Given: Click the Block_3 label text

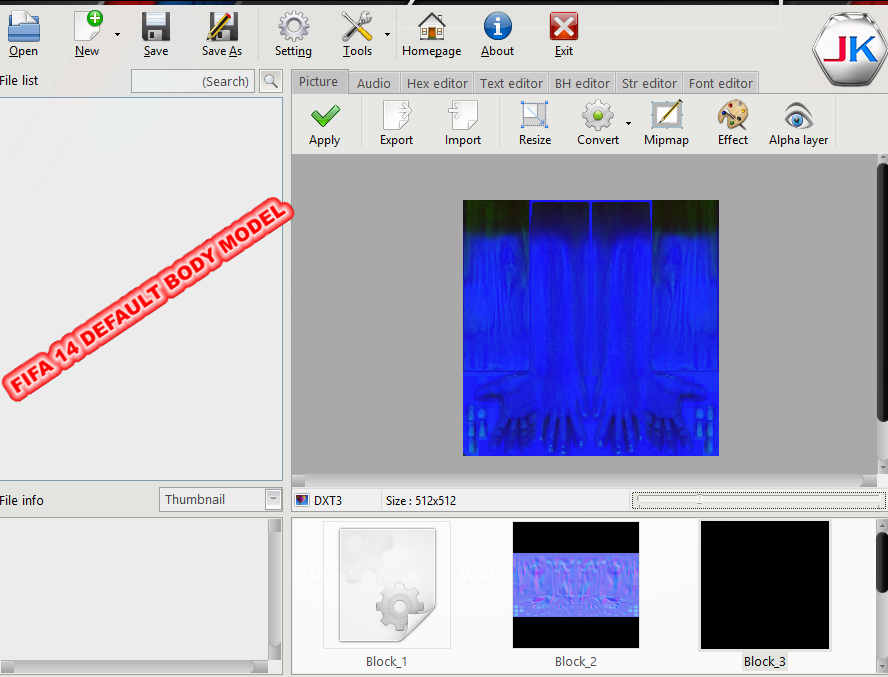Looking at the screenshot, I should (765, 661).
